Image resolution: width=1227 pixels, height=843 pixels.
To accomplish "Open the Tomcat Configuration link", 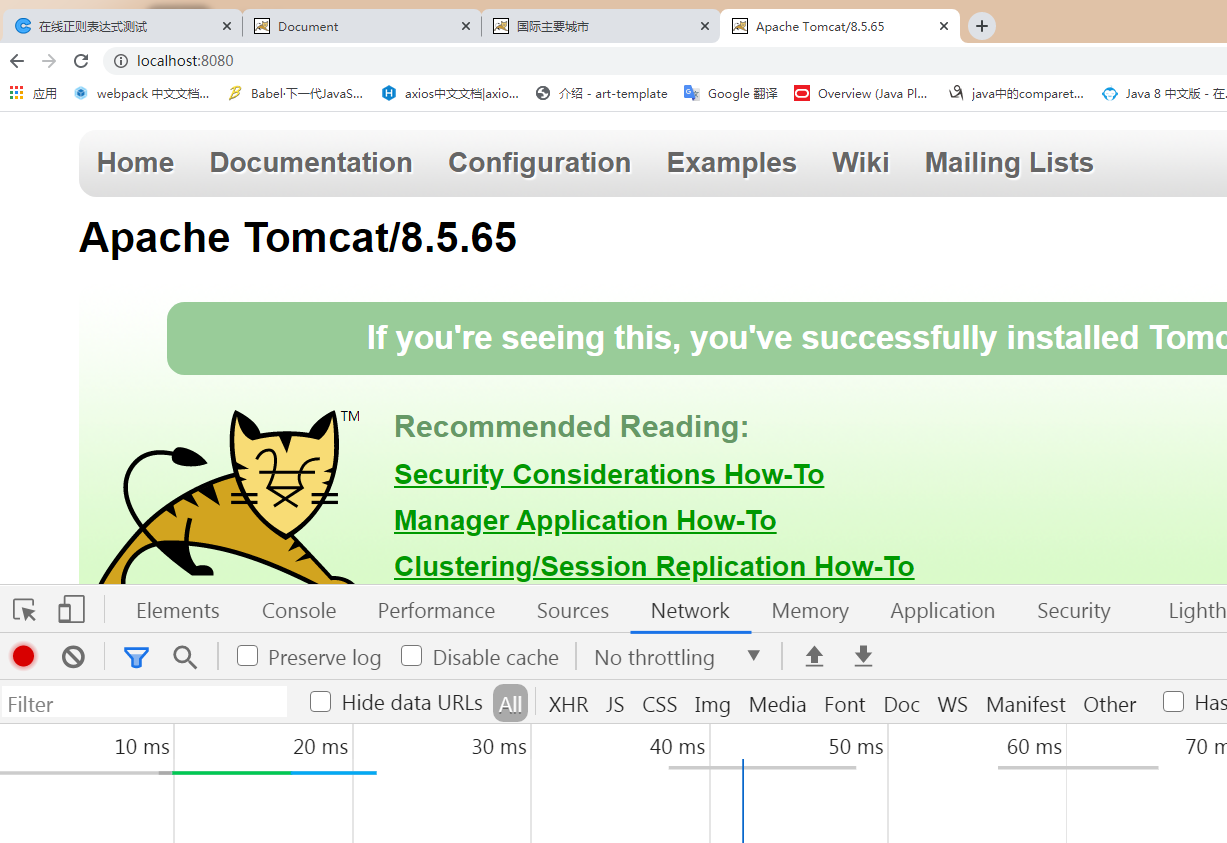I will (539, 163).
